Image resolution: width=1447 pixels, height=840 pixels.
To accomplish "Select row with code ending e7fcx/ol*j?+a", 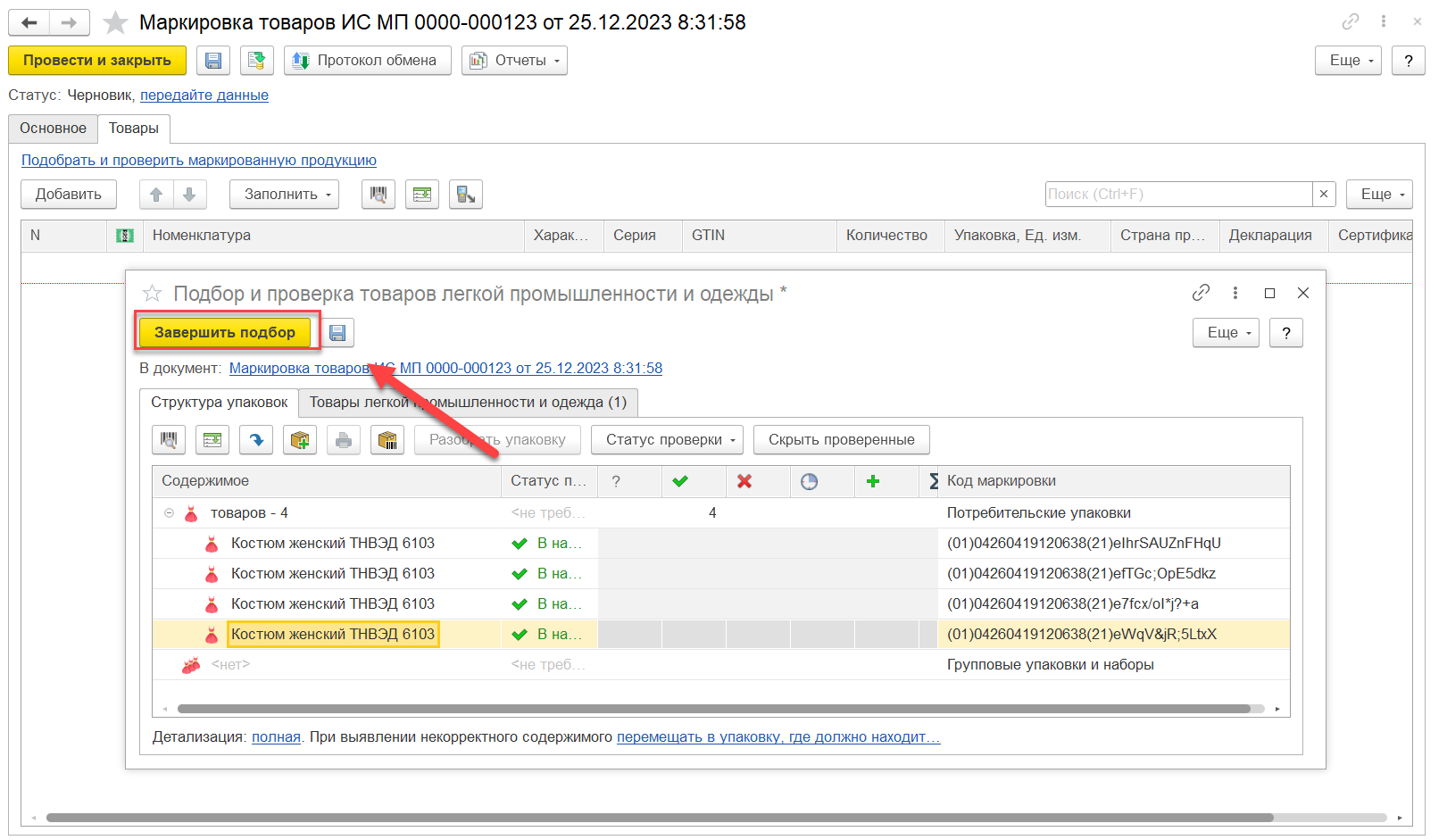I will [x=721, y=604].
